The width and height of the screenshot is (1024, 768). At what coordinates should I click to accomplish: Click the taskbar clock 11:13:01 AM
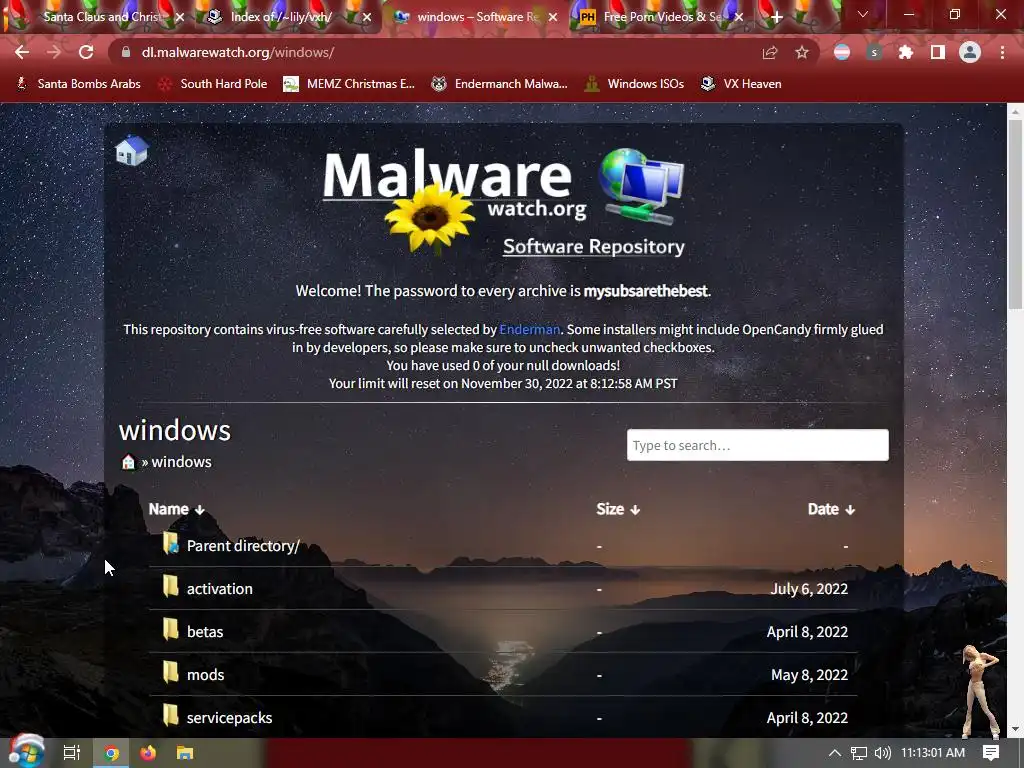tap(933, 753)
